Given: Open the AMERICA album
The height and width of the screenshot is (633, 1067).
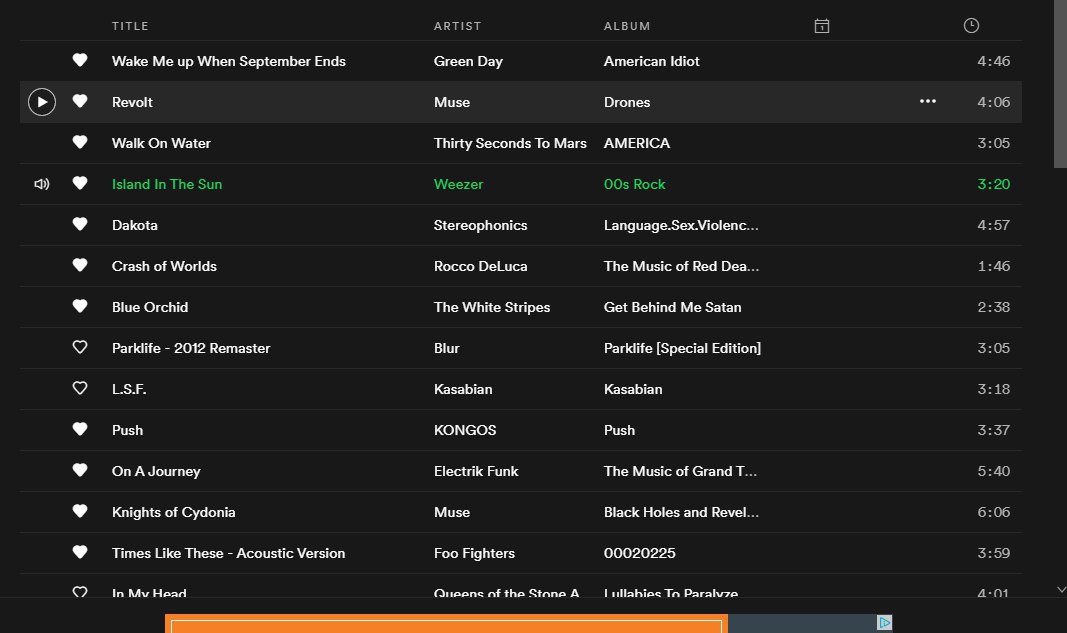Looking at the screenshot, I should [636, 143].
